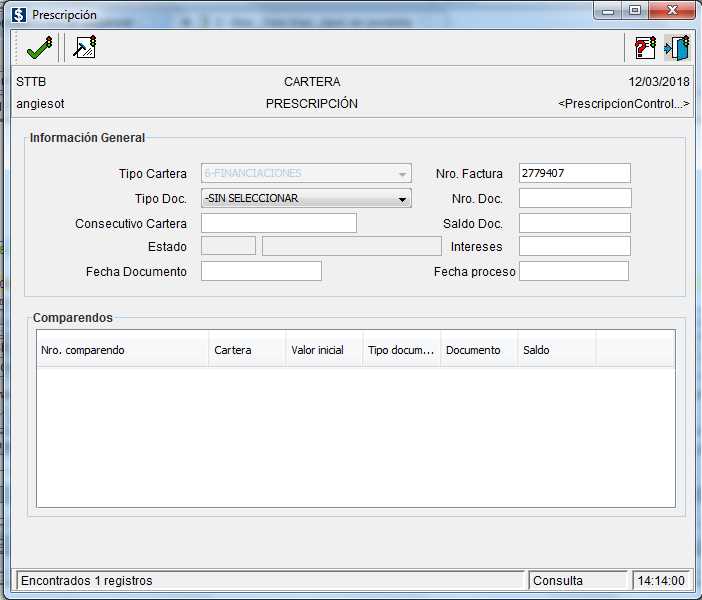Click the green checkmark accept icon

point(39,47)
